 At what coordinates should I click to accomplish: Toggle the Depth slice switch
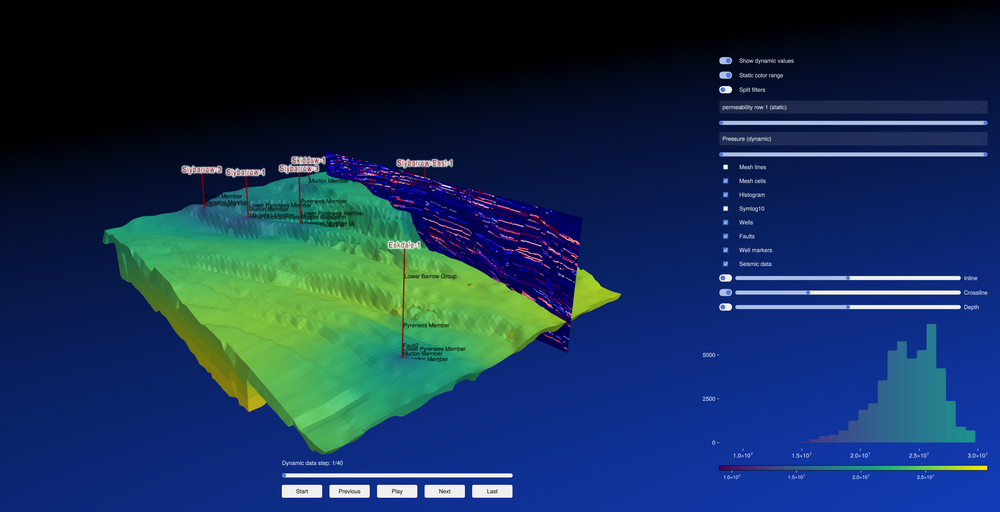(725, 307)
